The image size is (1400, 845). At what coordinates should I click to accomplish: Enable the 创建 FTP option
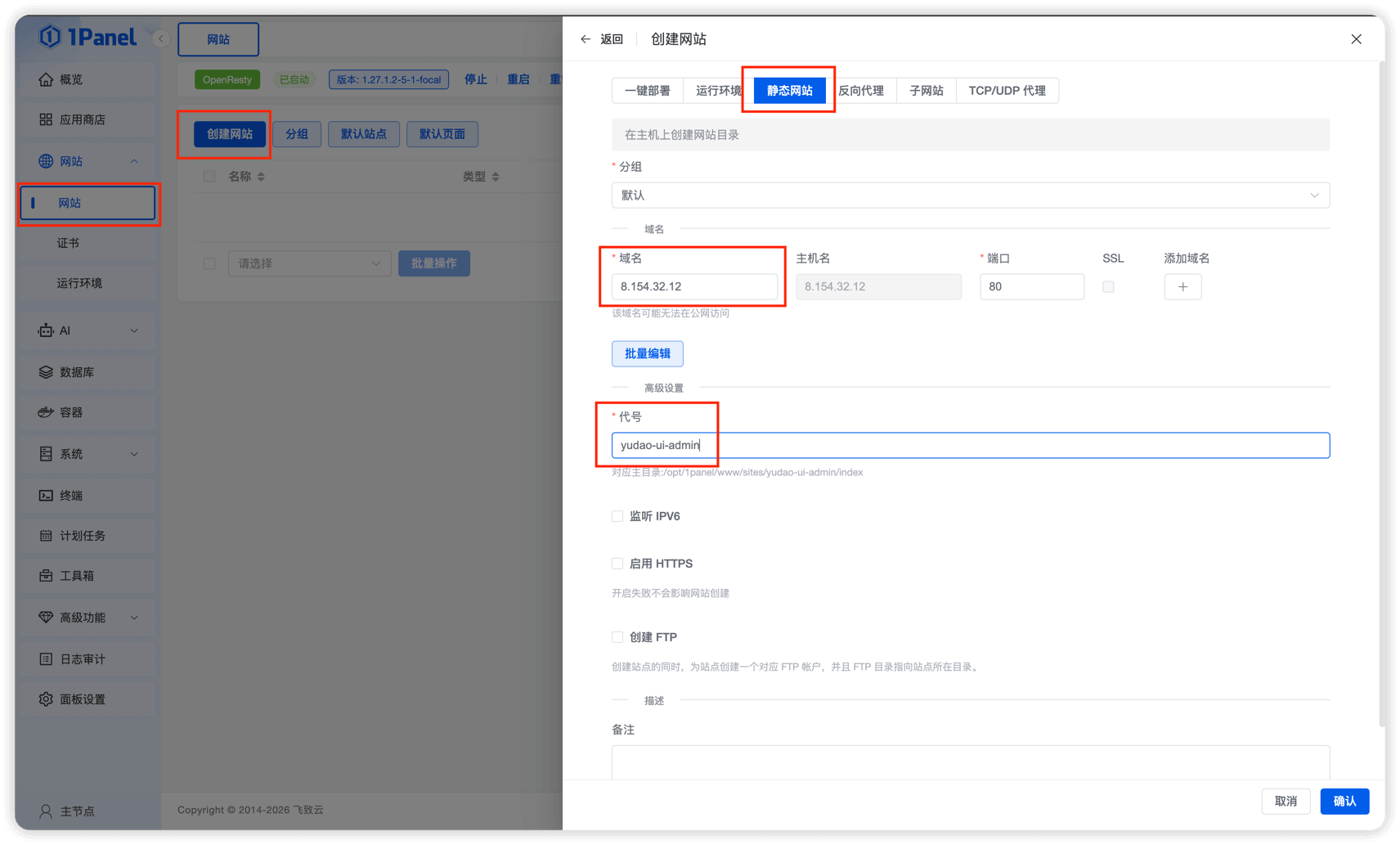tap(617, 636)
